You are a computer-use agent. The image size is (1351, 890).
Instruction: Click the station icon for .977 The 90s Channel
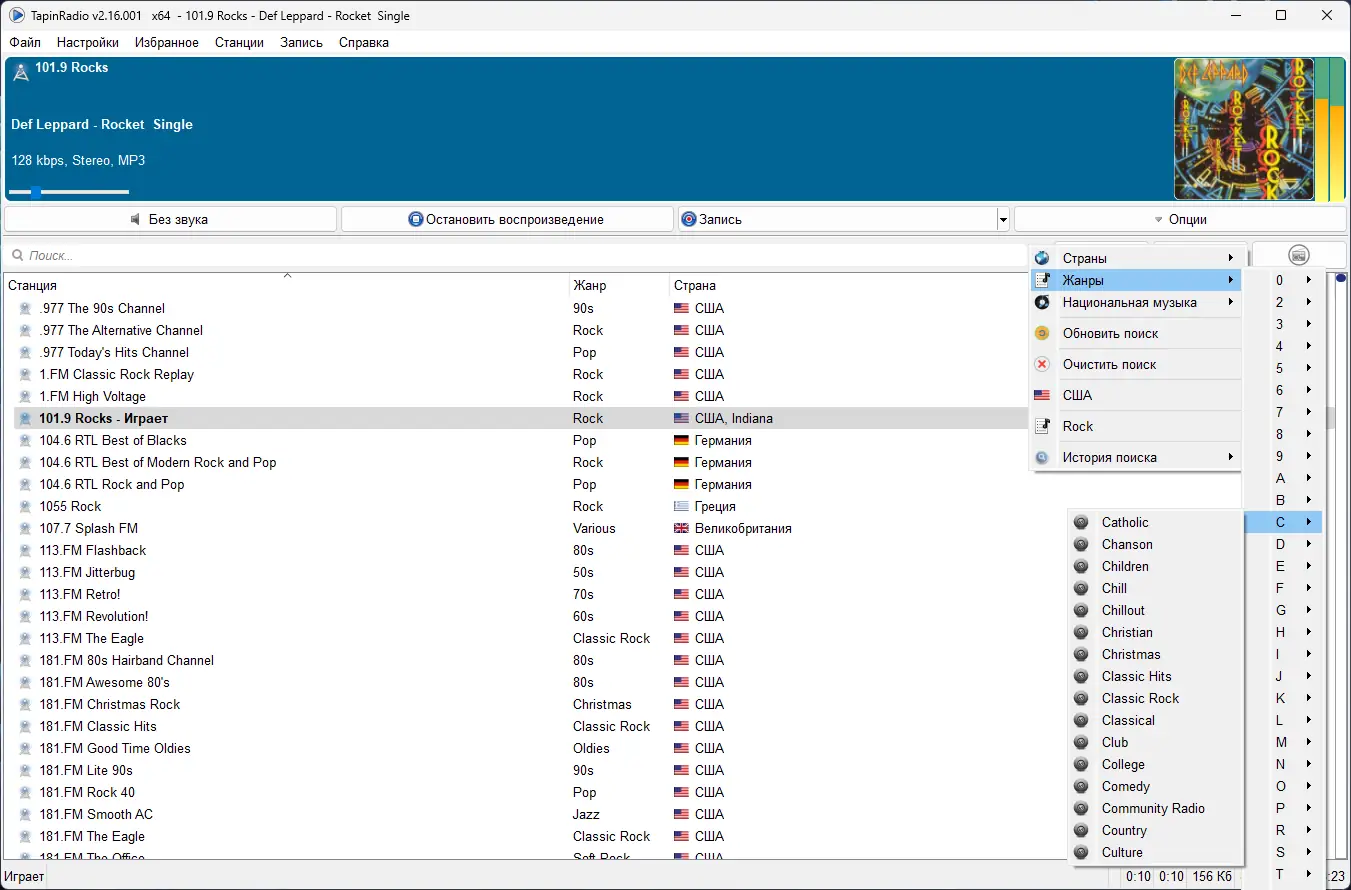click(26, 308)
